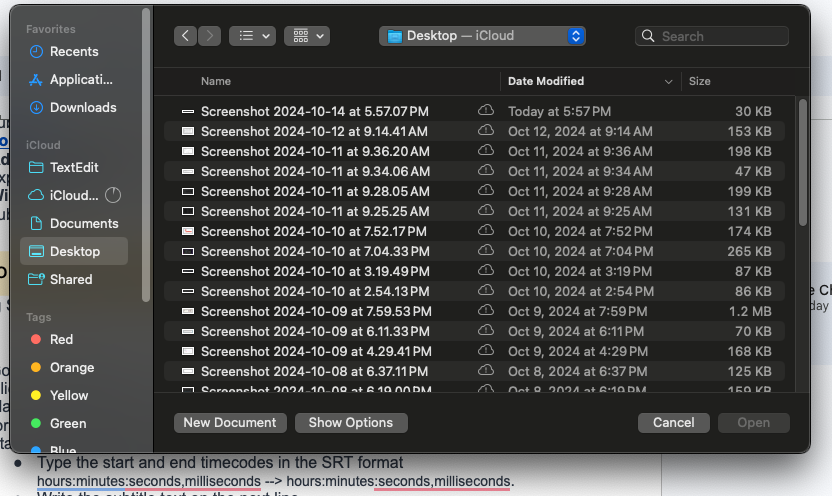Click cloud download icon for 7.59.53 PM screenshot
This screenshot has height=496, width=832.
click(486, 310)
